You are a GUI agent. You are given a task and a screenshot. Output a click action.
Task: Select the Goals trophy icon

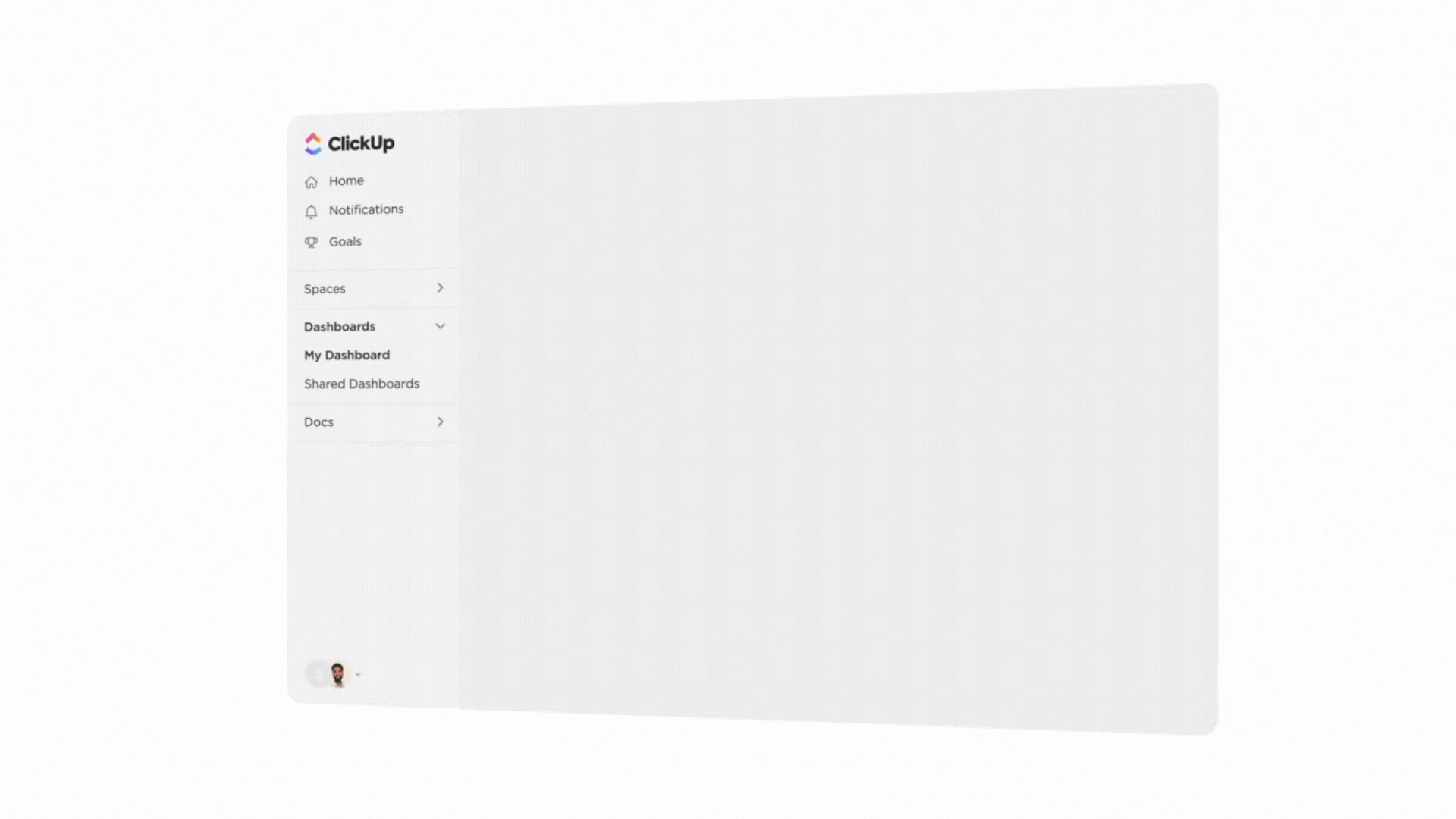311,241
